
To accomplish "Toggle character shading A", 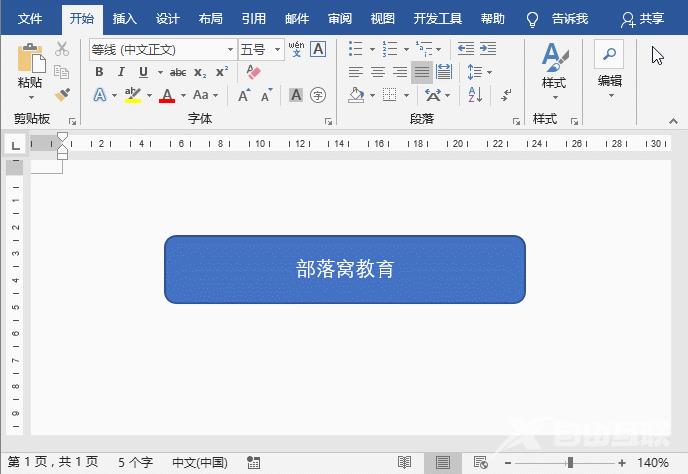I will [296, 95].
